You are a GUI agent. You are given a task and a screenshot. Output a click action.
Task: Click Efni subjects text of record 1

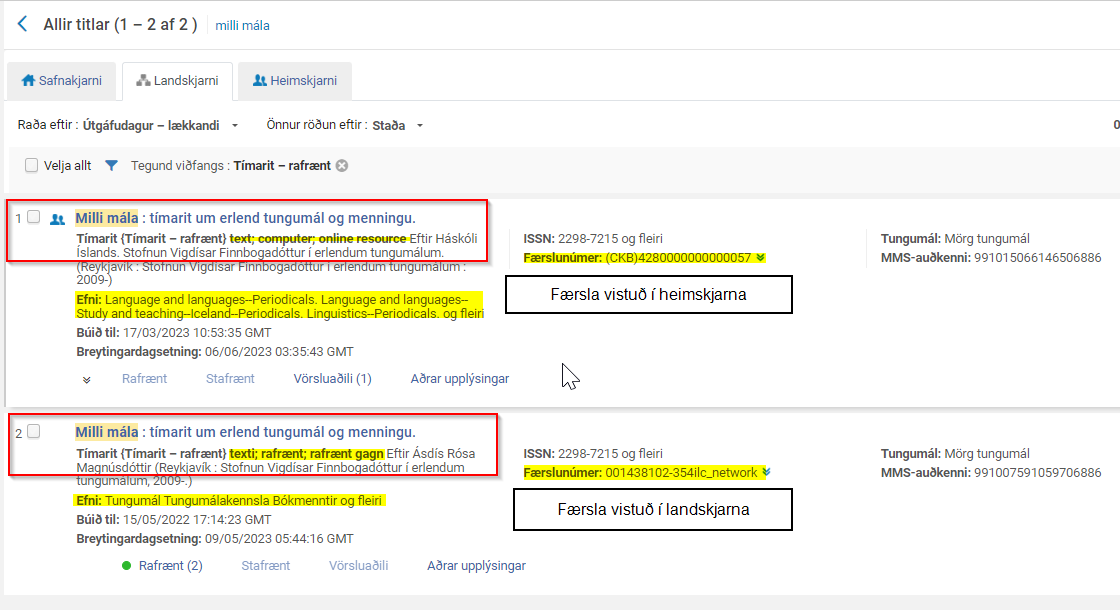pyautogui.click(x=280, y=306)
